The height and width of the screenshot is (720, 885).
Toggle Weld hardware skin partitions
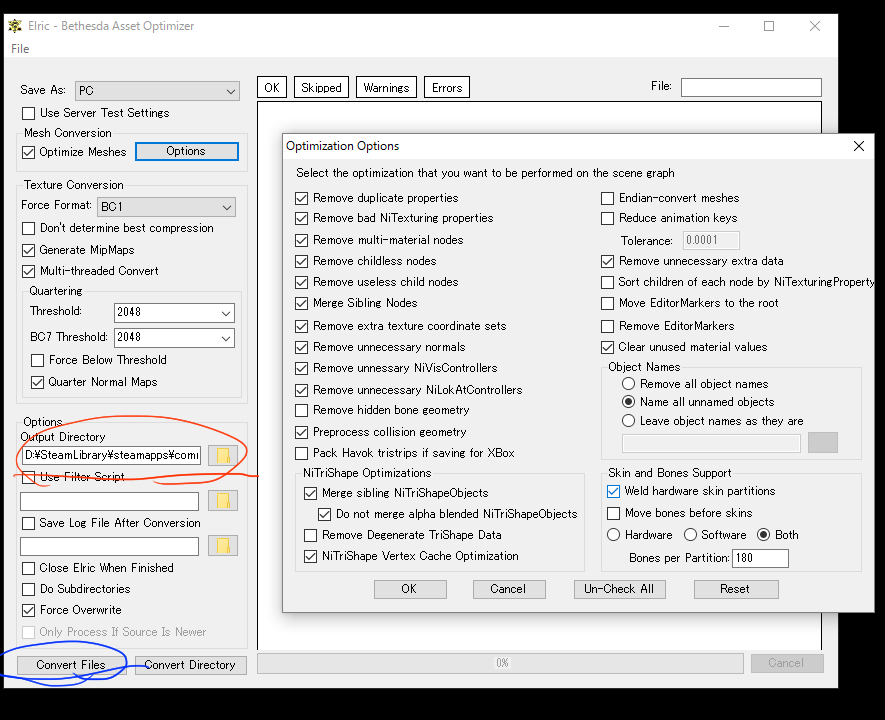[614, 491]
